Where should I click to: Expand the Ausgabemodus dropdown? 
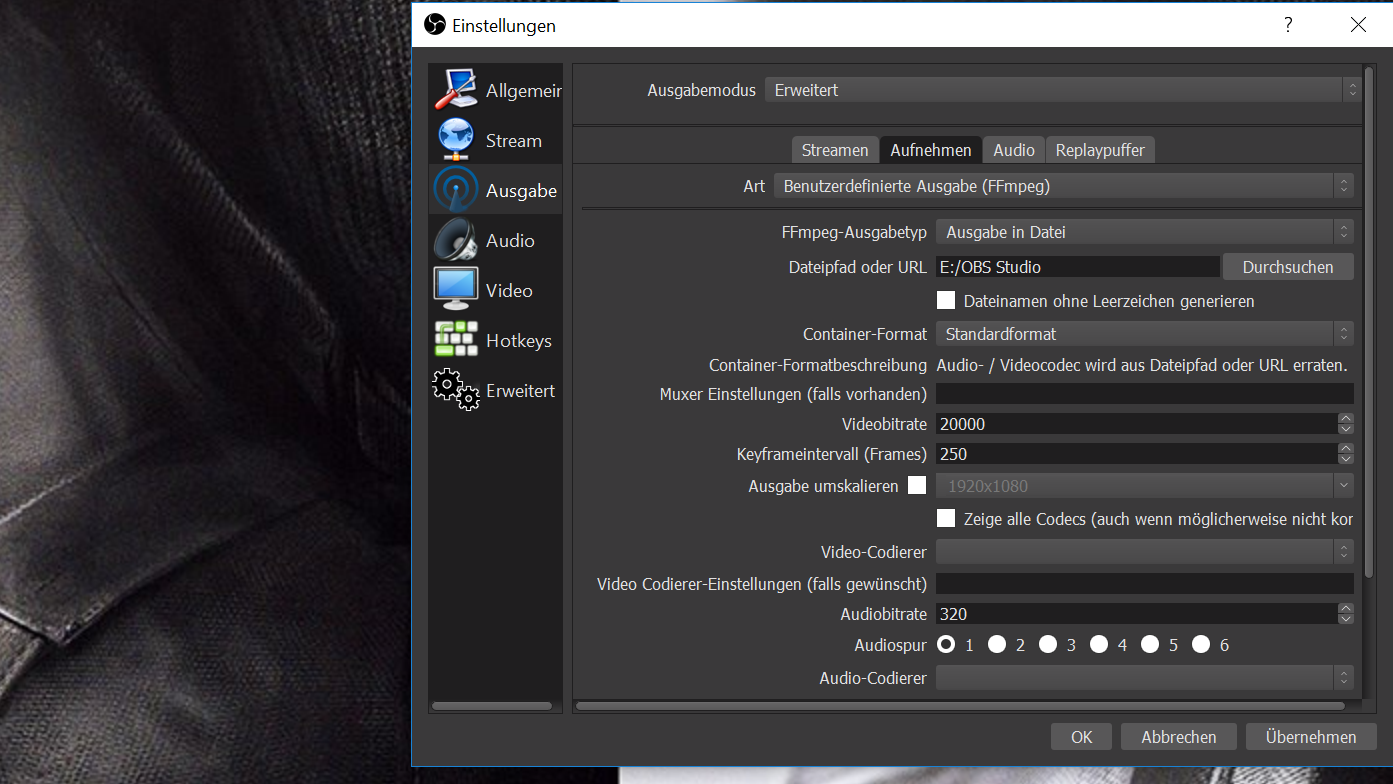tap(1062, 90)
